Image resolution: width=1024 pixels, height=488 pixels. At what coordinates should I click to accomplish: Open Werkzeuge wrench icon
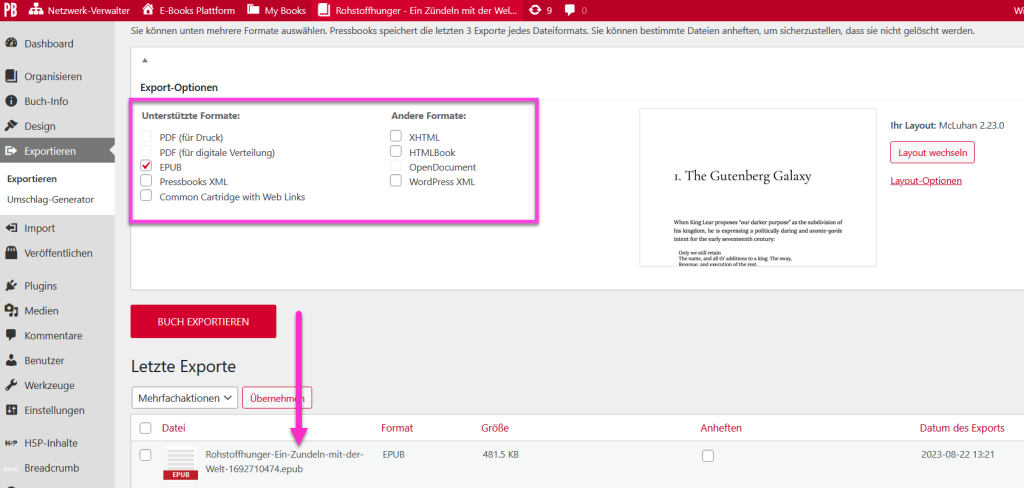pyautogui.click(x=12, y=385)
